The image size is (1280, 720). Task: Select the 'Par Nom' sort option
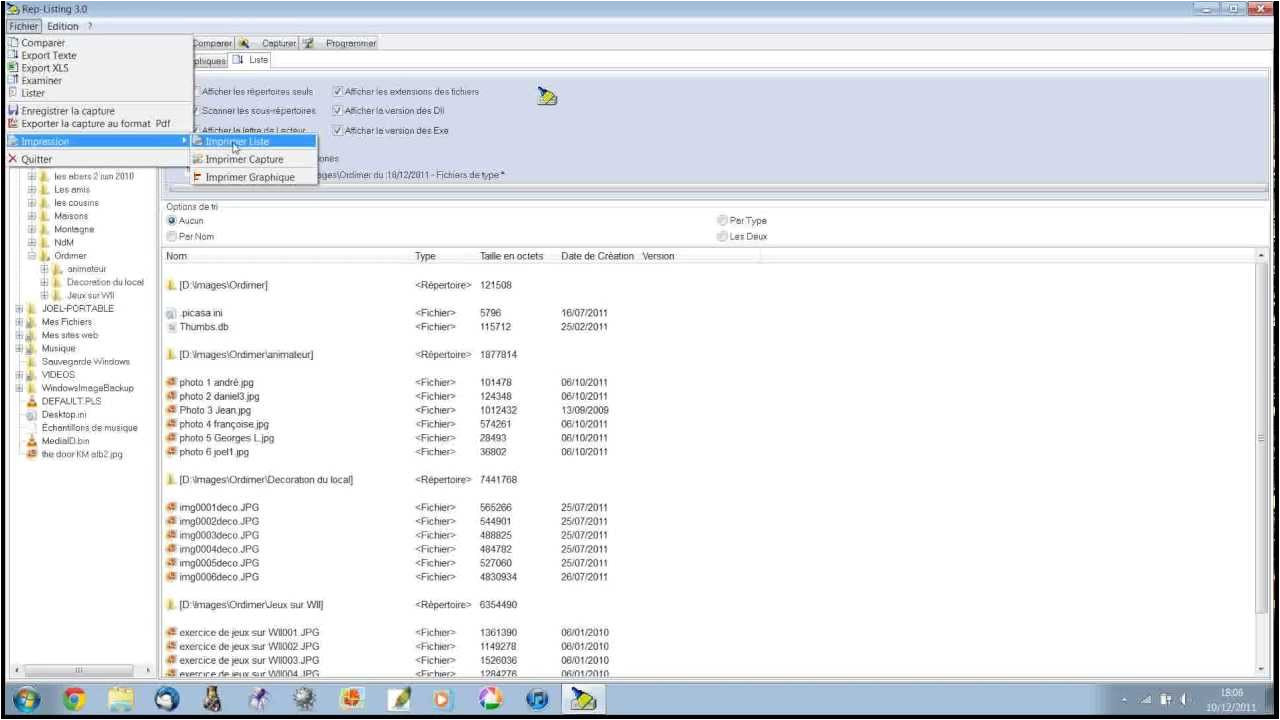pyautogui.click(x=172, y=237)
